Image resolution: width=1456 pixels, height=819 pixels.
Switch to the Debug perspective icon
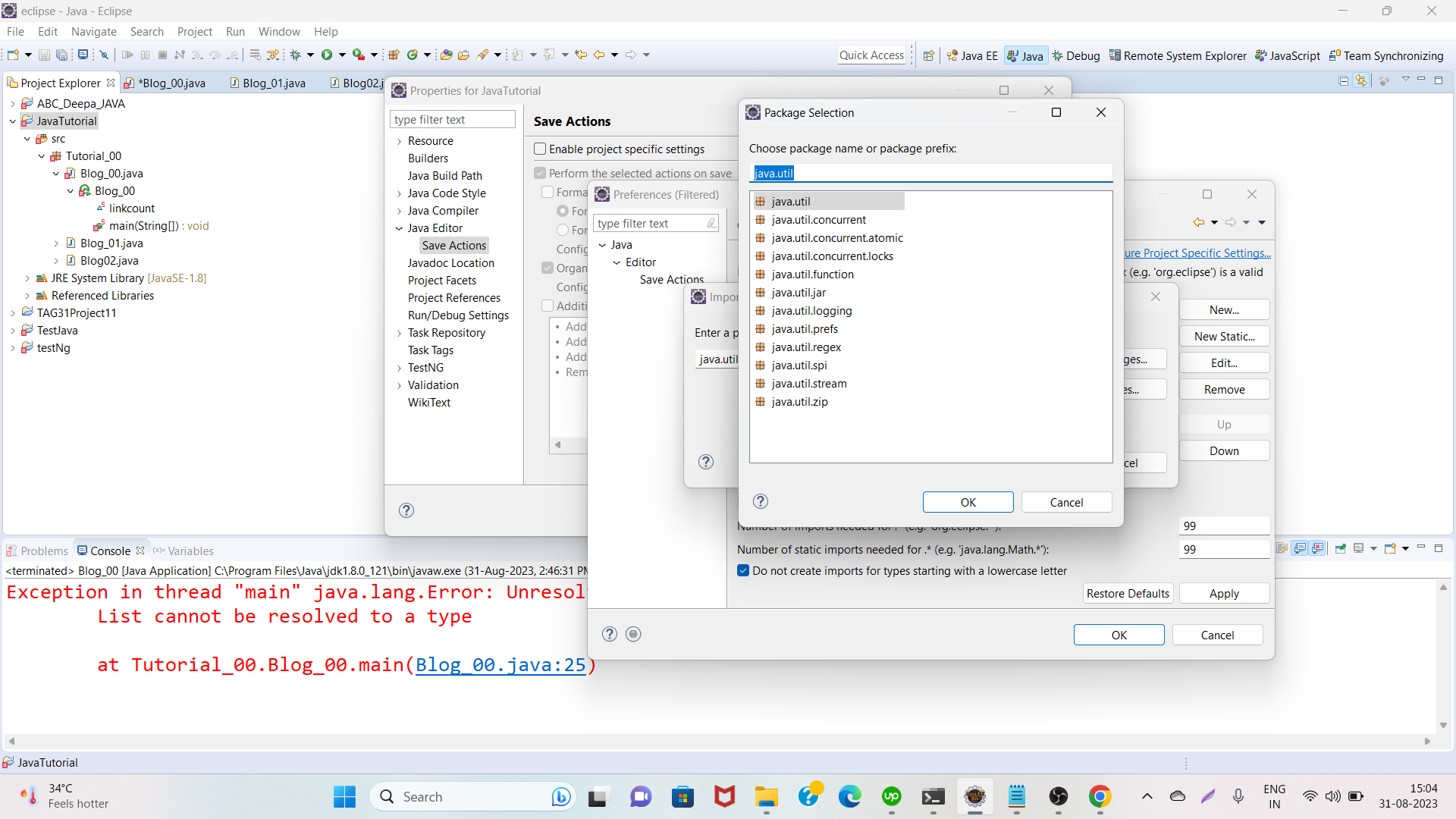pyautogui.click(x=1077, y=55)
